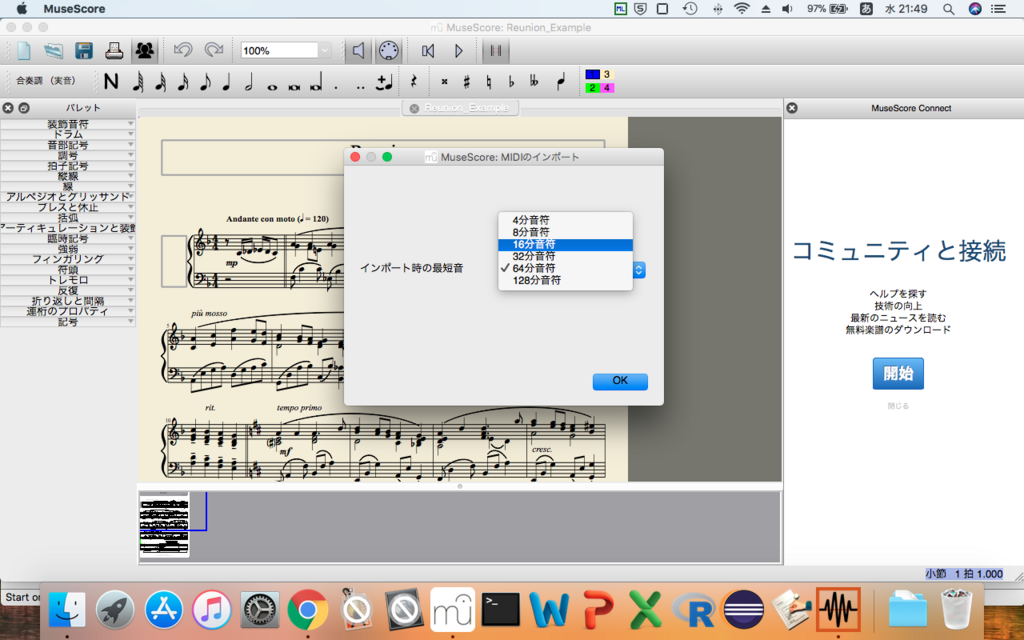Expand the ドラム palette
Image resolution: width=1024 pixels, height=640 pixels.
point(68,135)
